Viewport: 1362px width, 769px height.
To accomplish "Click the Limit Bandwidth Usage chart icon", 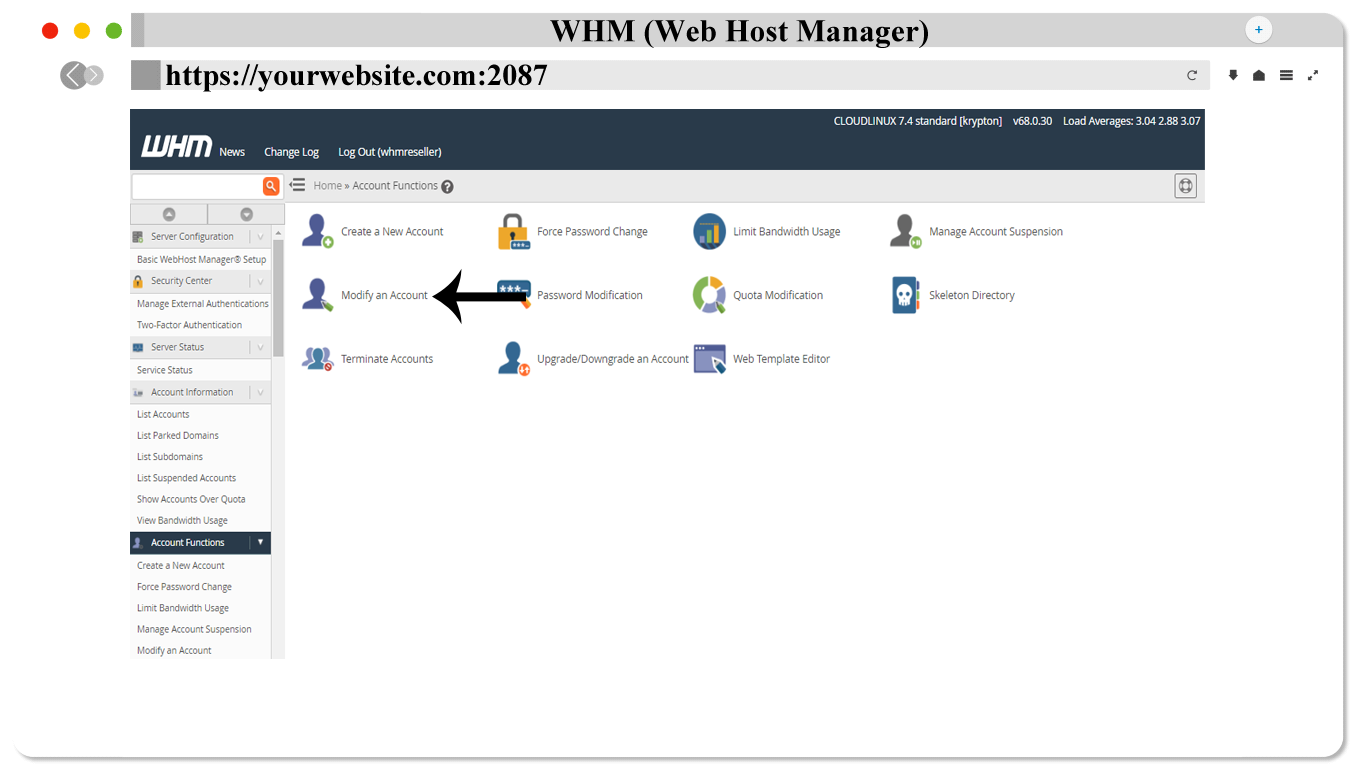I will tap(709, 231).
